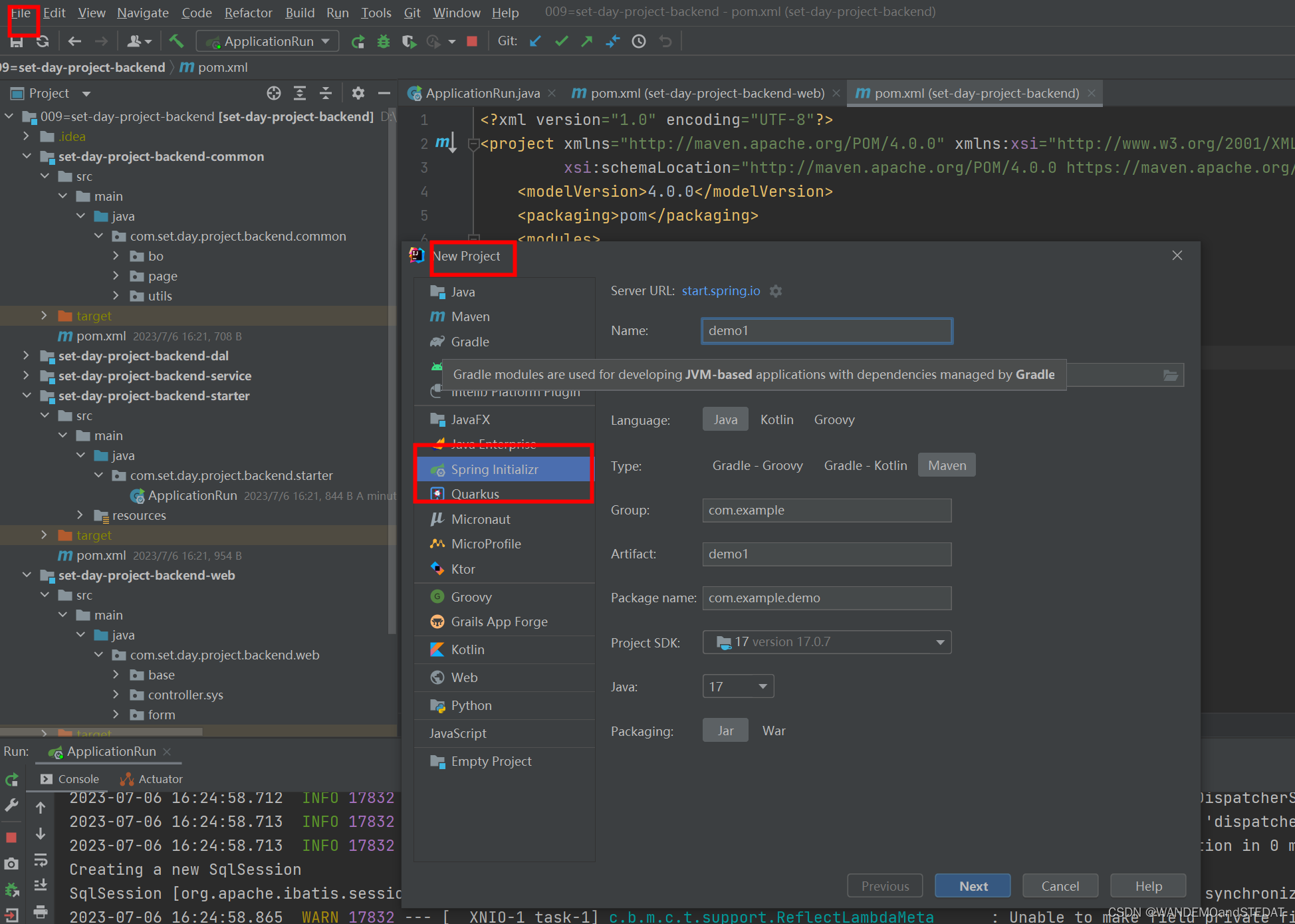The width and height of the screenshot is (1295, 924).
Task: Choose Gradle - Groovy as project type
Action: point(757,465)
